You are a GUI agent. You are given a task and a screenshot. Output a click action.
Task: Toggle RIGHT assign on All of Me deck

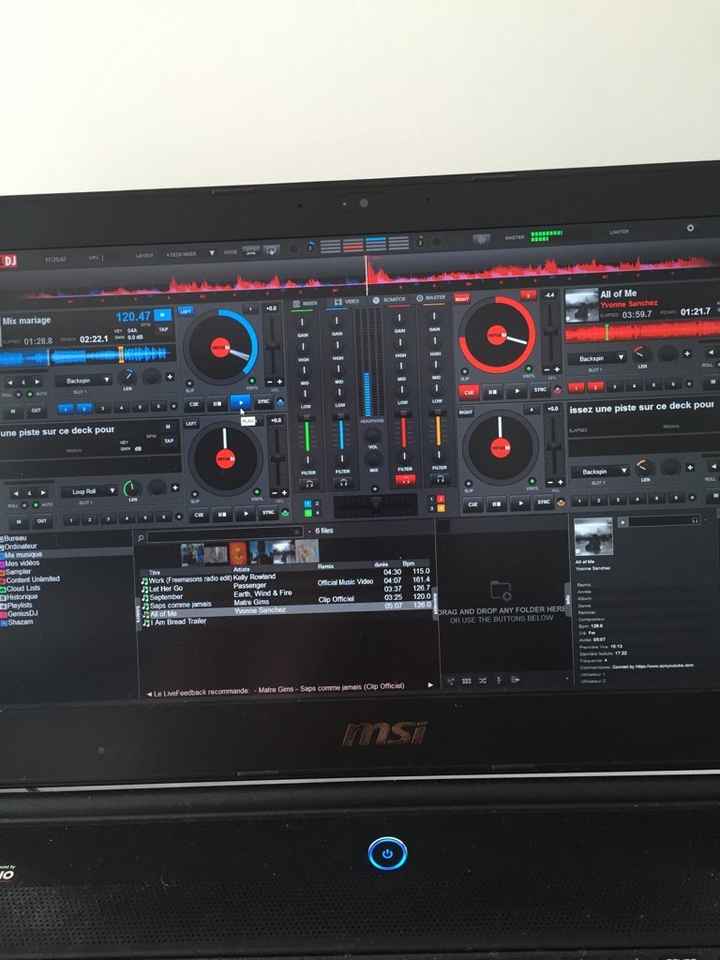click(x=462, y=299)
